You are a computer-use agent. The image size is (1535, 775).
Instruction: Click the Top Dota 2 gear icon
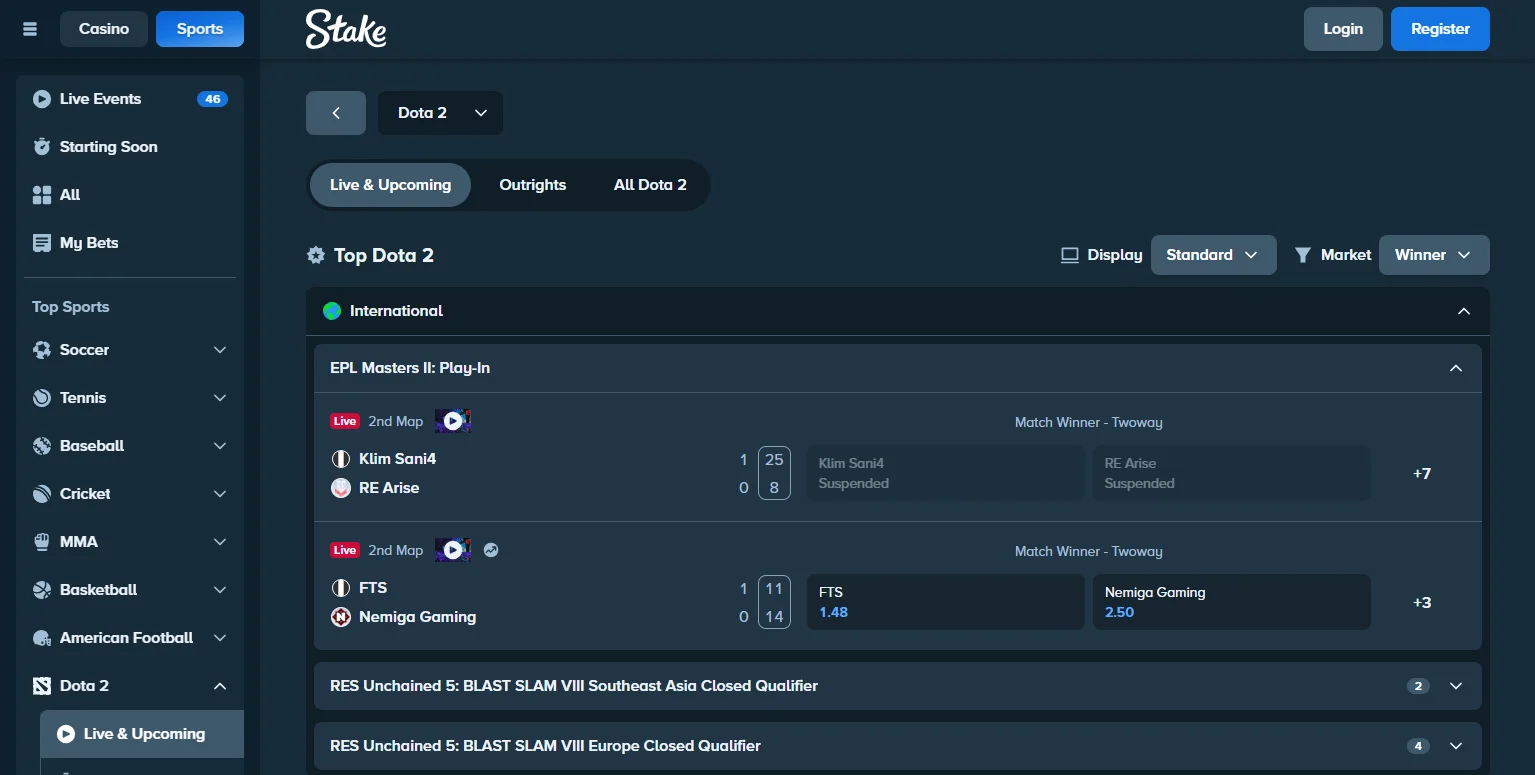(x=316, y=256)
